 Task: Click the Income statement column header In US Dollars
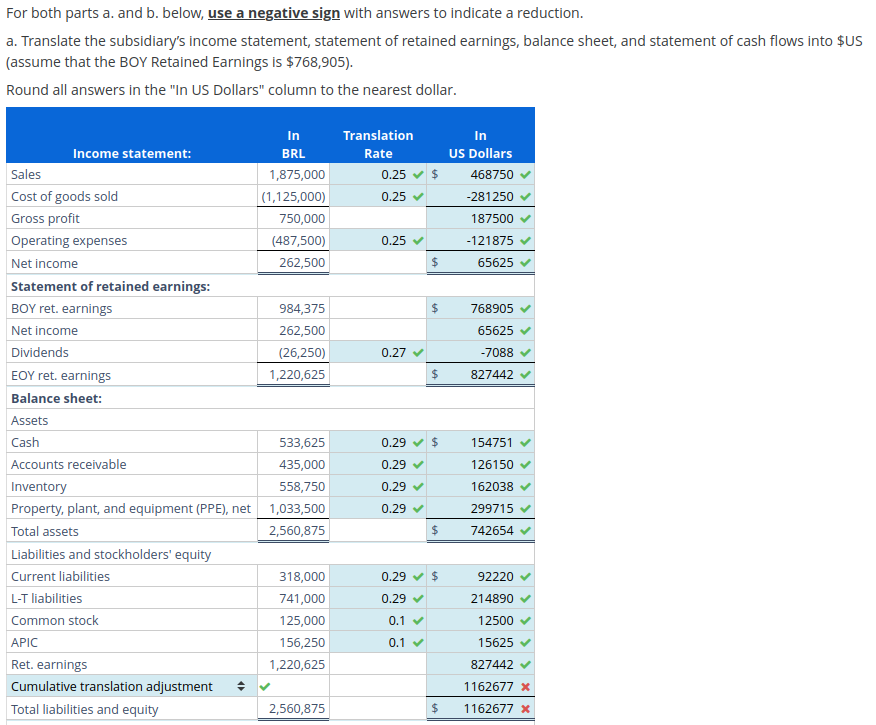coord(480,145)
